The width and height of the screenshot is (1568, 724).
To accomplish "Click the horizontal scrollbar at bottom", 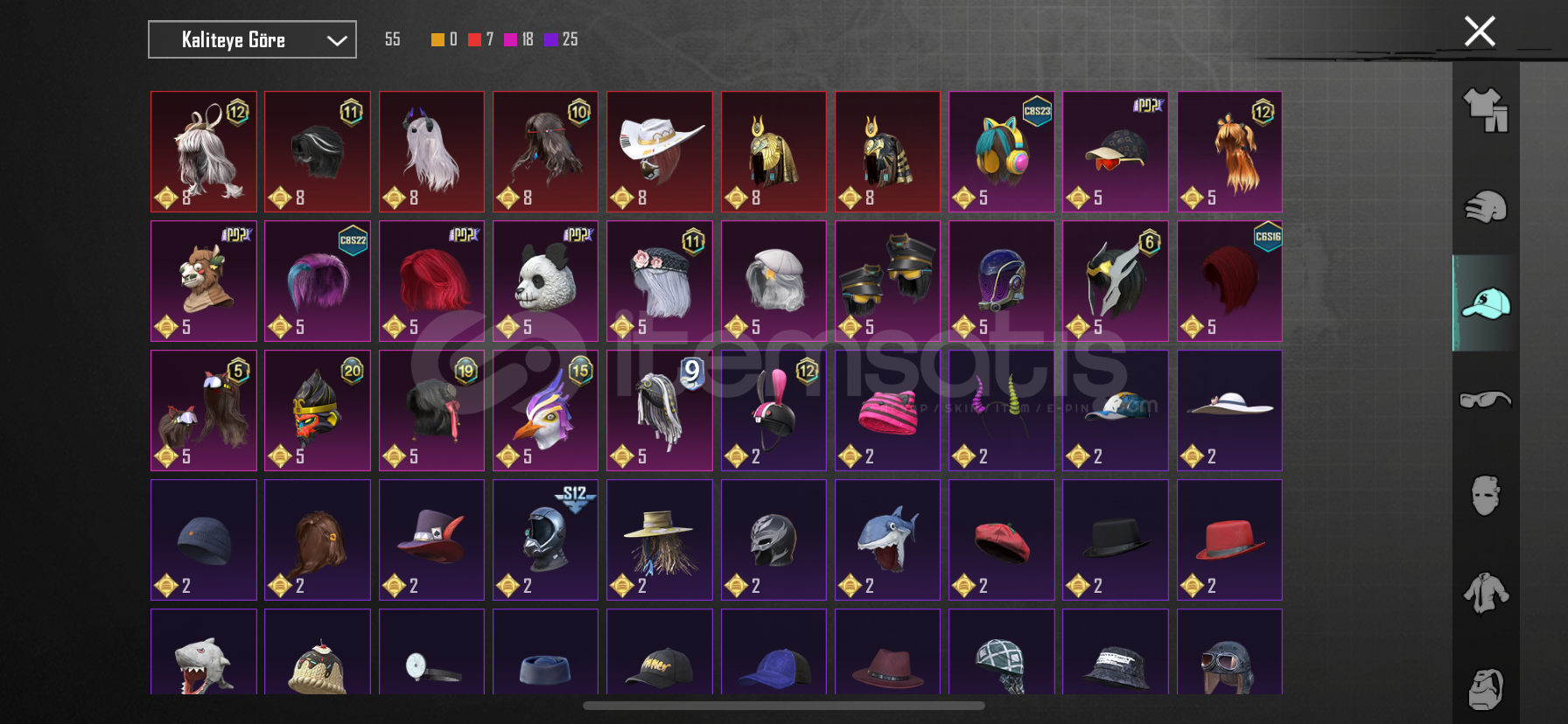I will 784,706.
